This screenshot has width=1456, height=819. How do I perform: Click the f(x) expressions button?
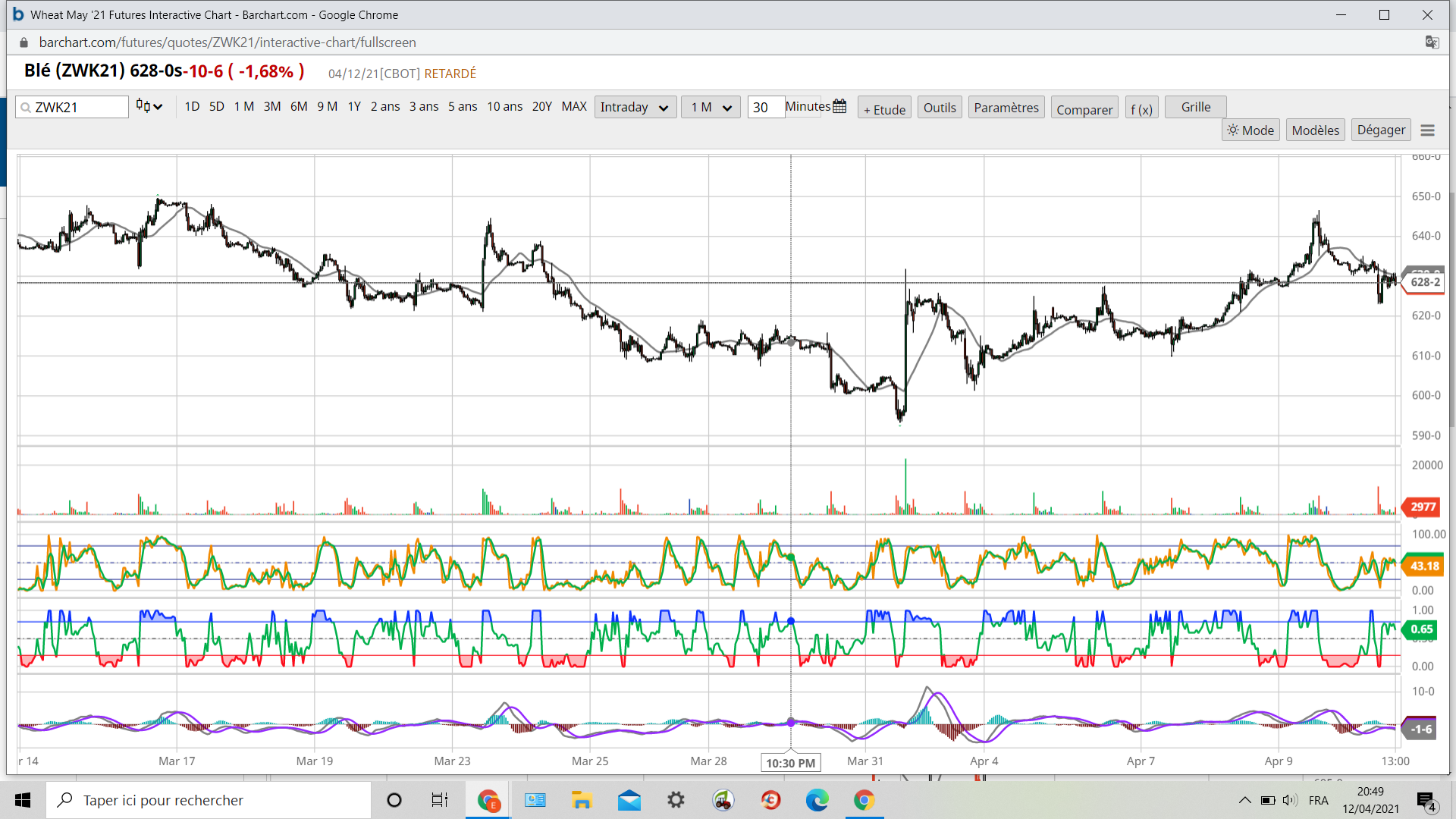tap(1141, 109)
